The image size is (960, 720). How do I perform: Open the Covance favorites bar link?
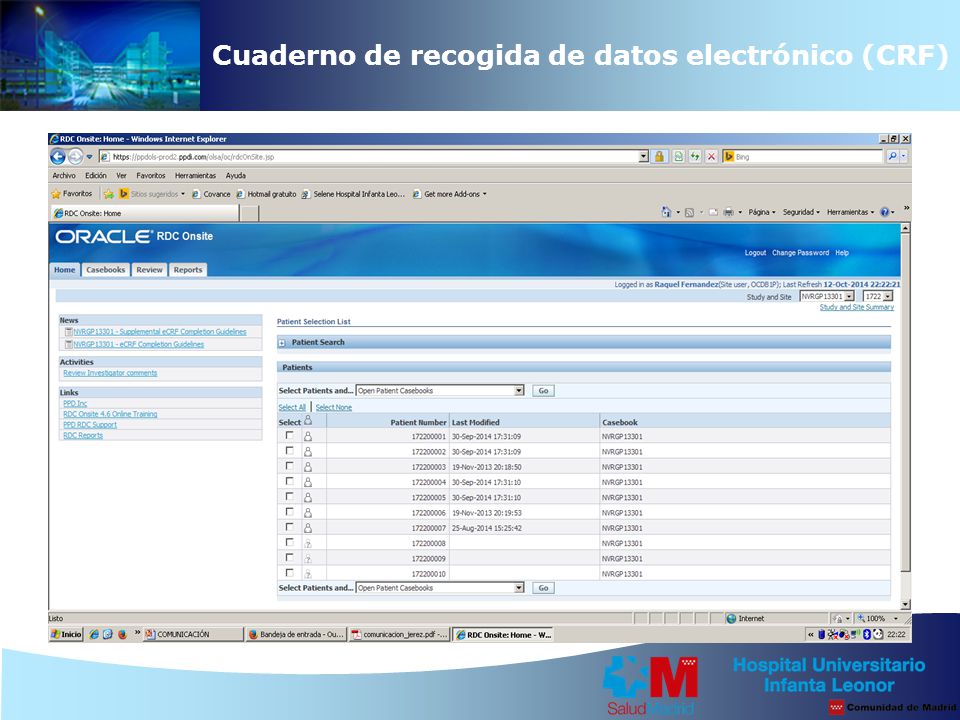pos(211,194)
